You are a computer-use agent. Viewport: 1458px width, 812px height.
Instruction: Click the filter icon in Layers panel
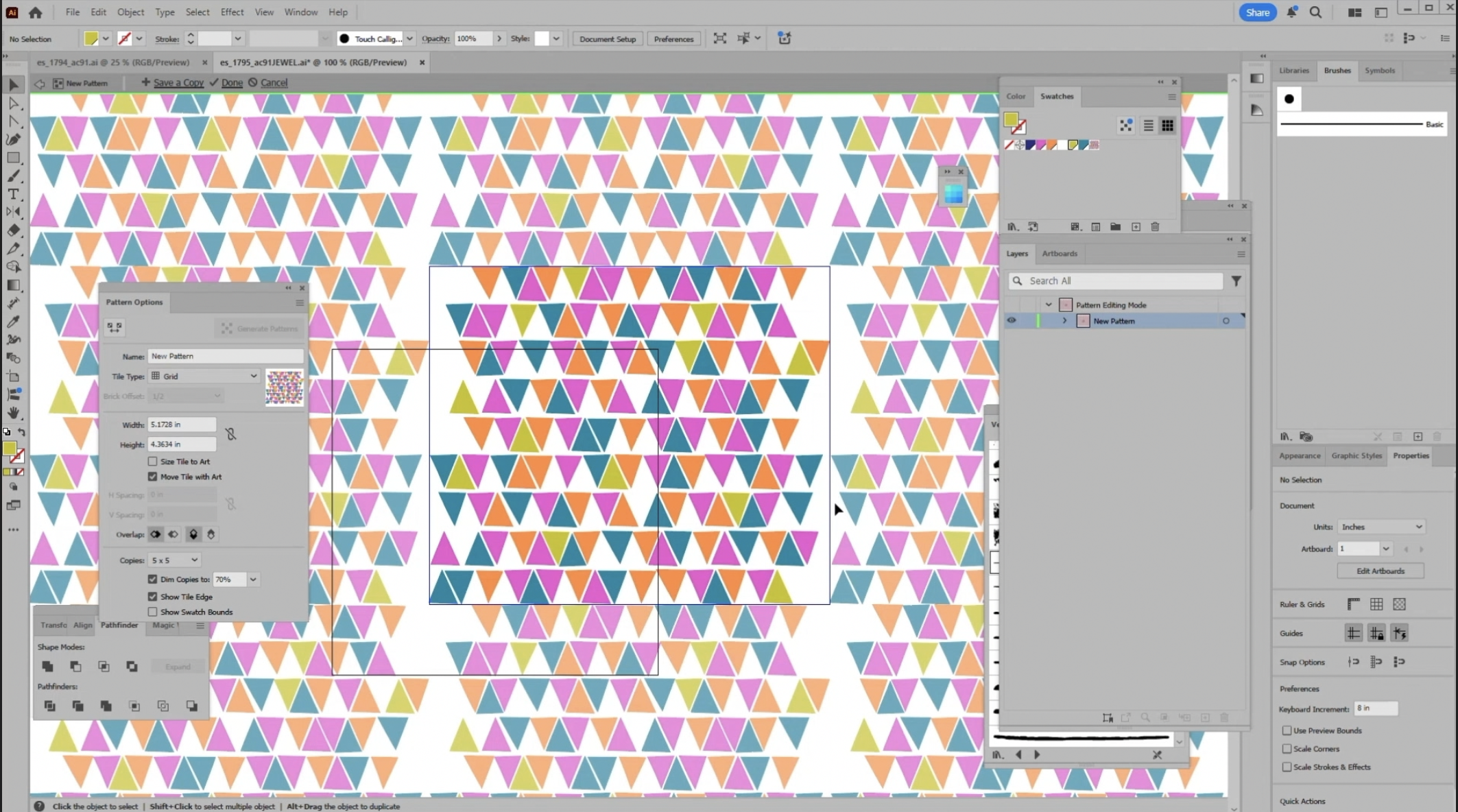click(x=1236, y=281)
